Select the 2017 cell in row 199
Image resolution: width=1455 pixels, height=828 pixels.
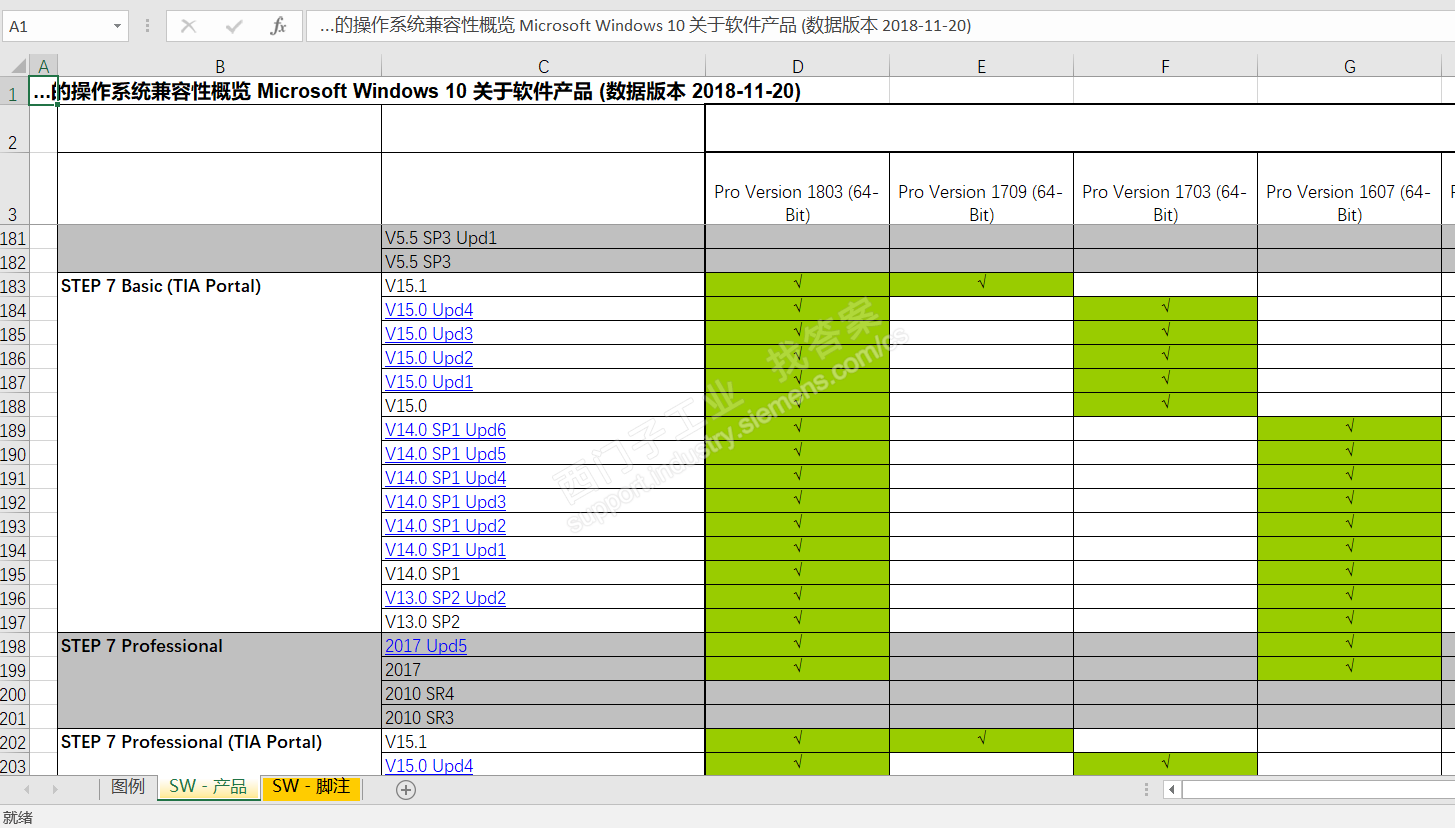click(x=543, y=670)
